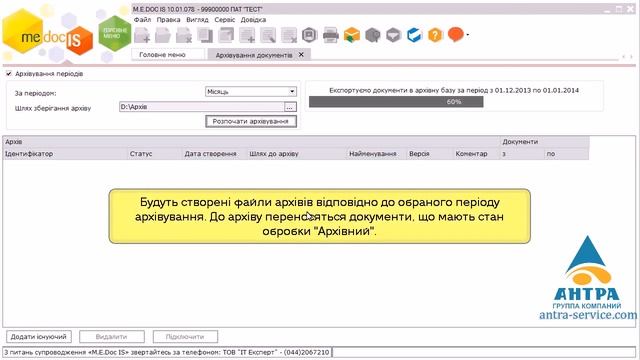Click the "по" column header
Screen dimensions: 640x360
[x=567, y=154]
